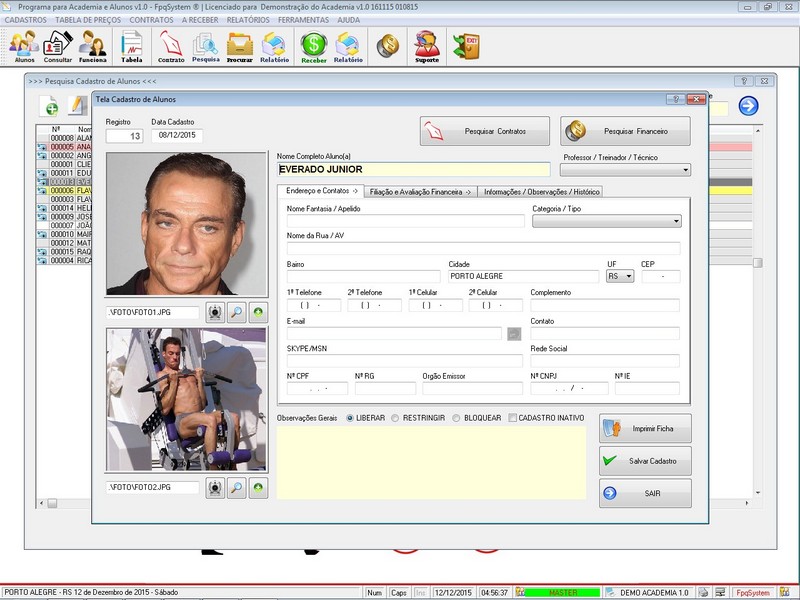This screenshot has height=600, width=800.
Task: Click magnifier browse icon for FOTO2
Action: click(x=237, y=488)
